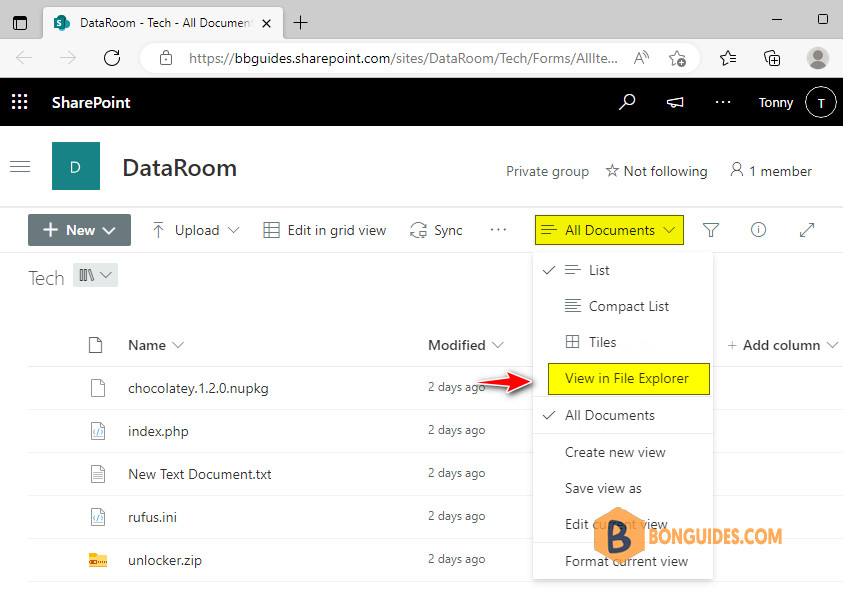The height and width of the screenshot is (601, 843).
Task: Choose the Tiles layout option
Action: coord(624,342)
